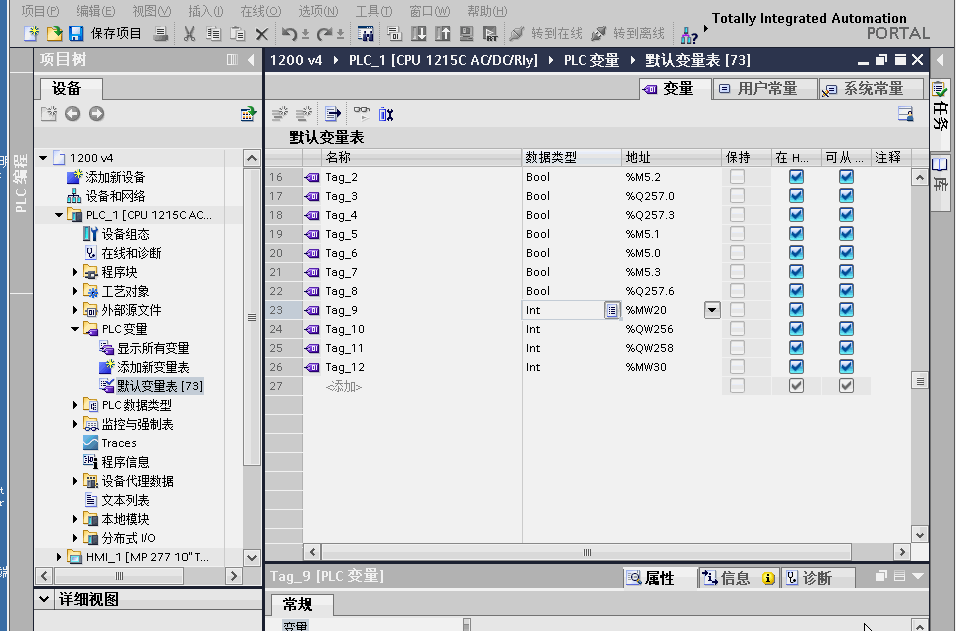Open the 在线(O) menu
This screenshot has width=956, height=631.
[260, 11]
